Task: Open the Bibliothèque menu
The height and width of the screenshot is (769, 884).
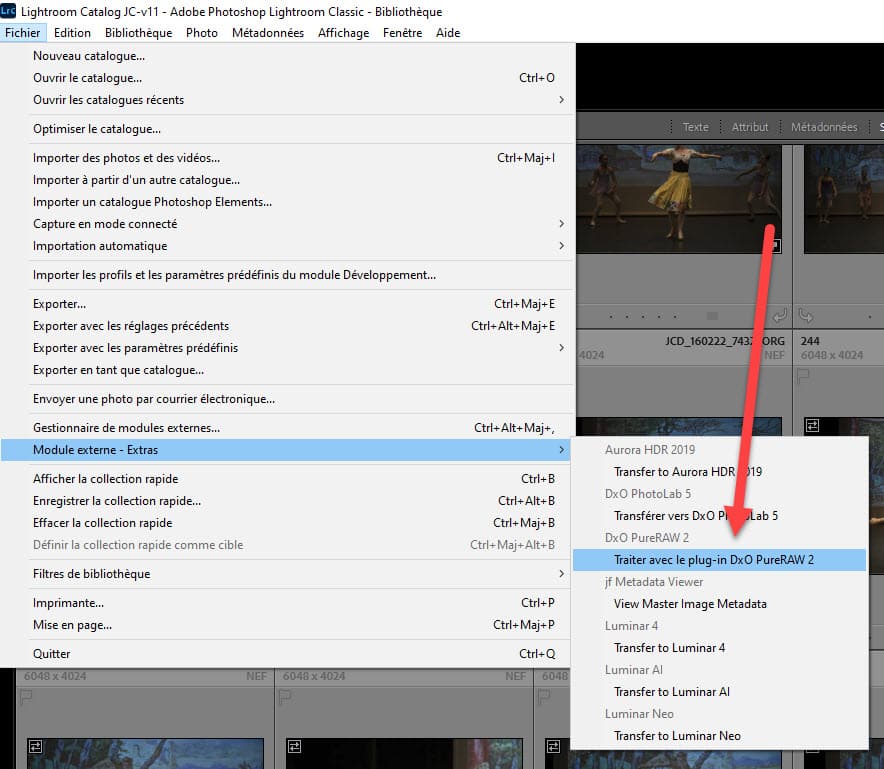Action: tap(139, 33)
